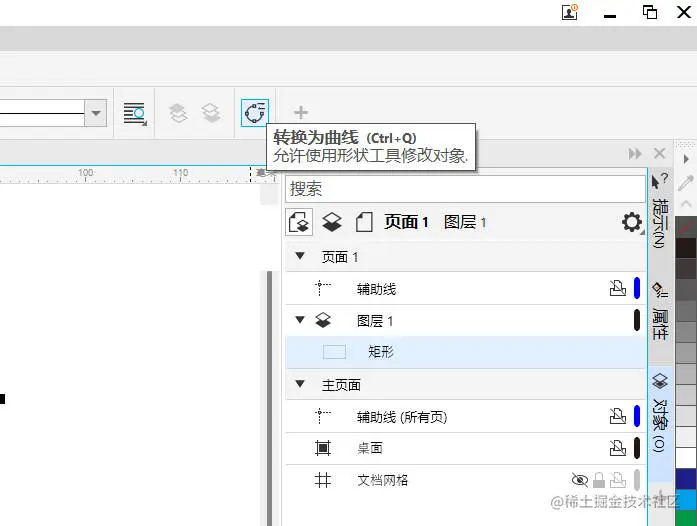Click the layer manager view icon
This screenshot has width=697, height=526.
coord(332,222)
